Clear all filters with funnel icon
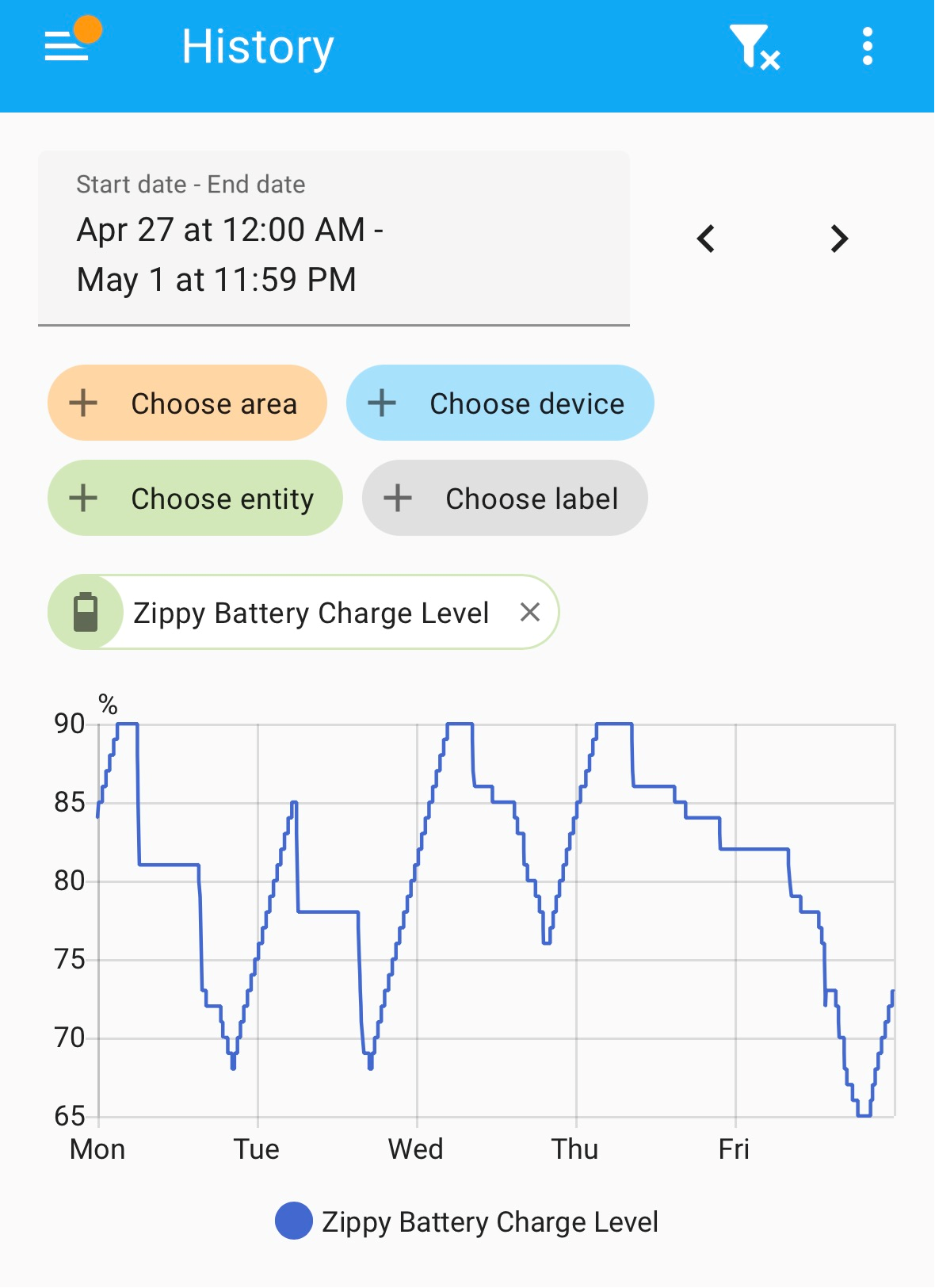 point(755,47)
